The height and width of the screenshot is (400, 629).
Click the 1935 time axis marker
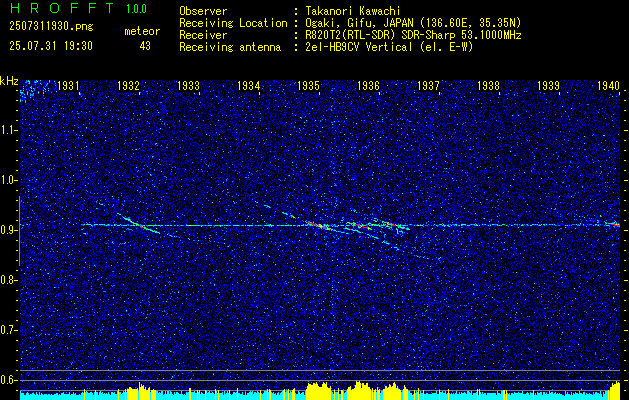tap(308, 85)
